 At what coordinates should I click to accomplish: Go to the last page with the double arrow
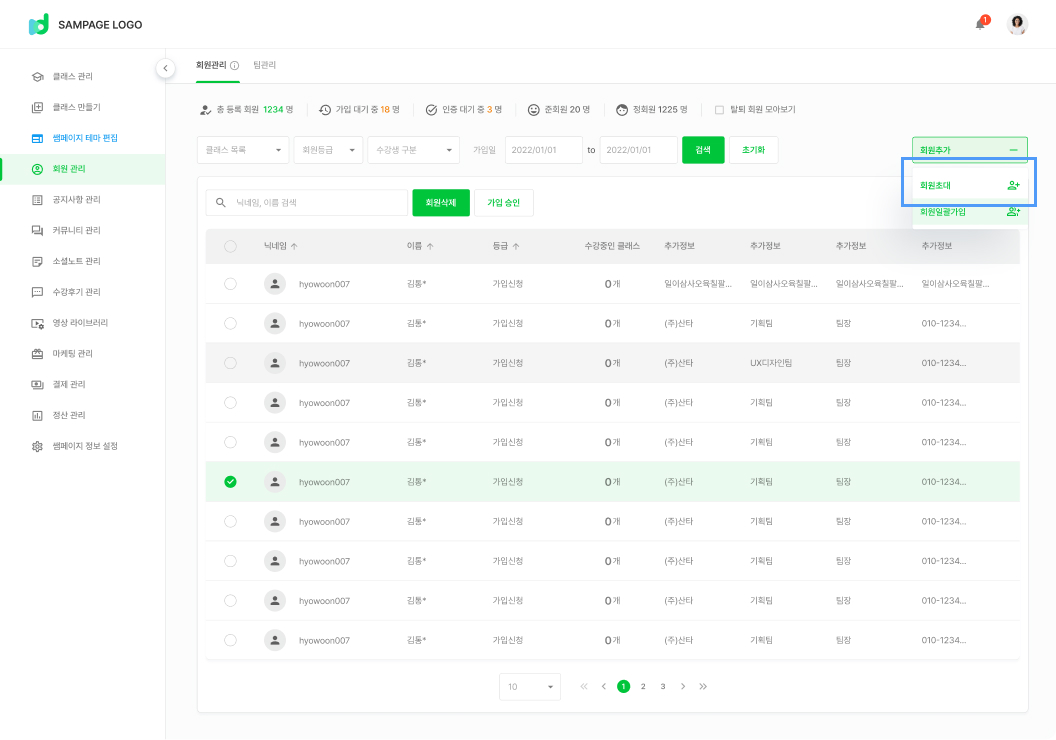[x=703, y=686]
